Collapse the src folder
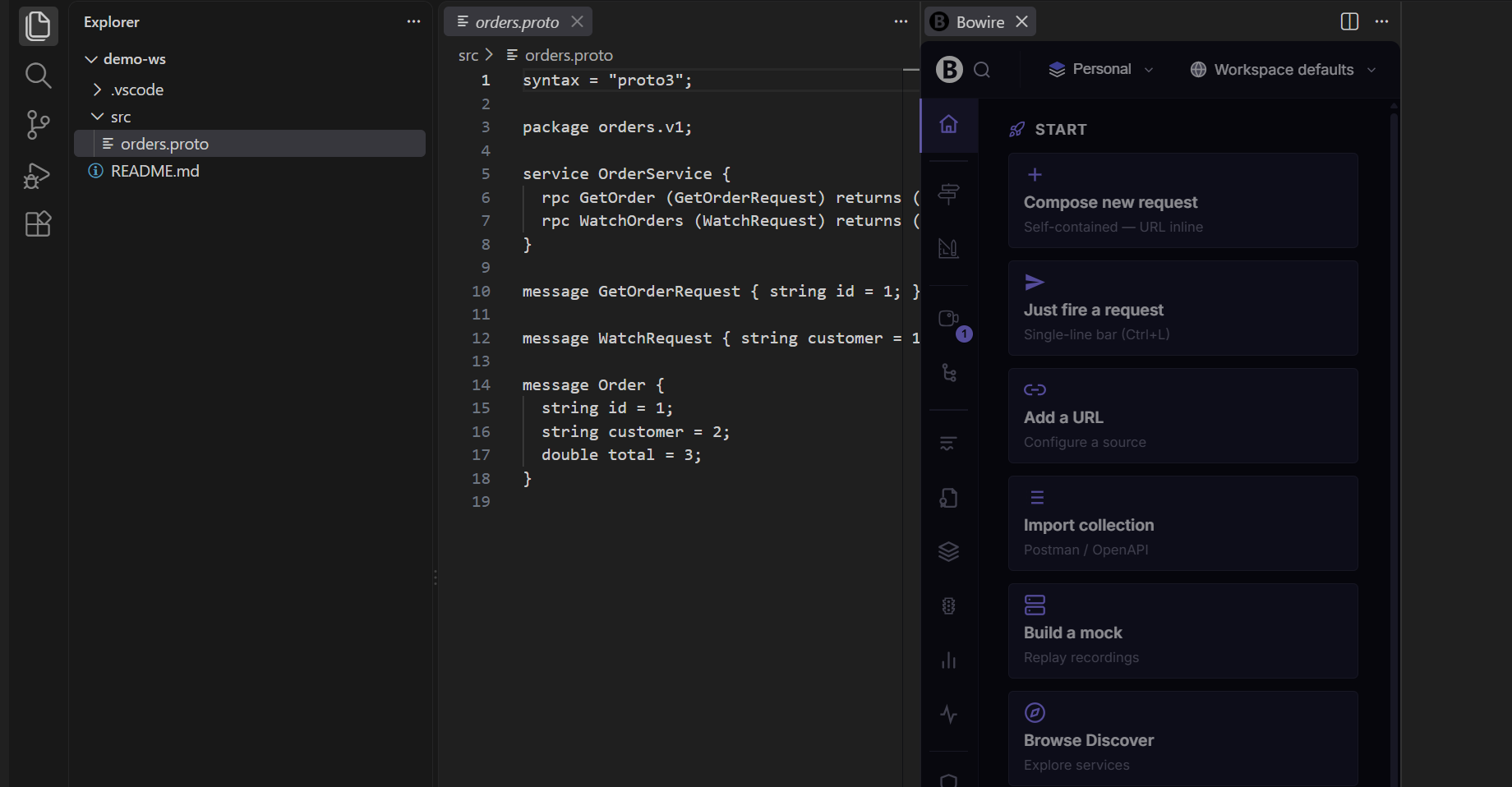Viewport: 1512px width, 787px height. (97, 117)
